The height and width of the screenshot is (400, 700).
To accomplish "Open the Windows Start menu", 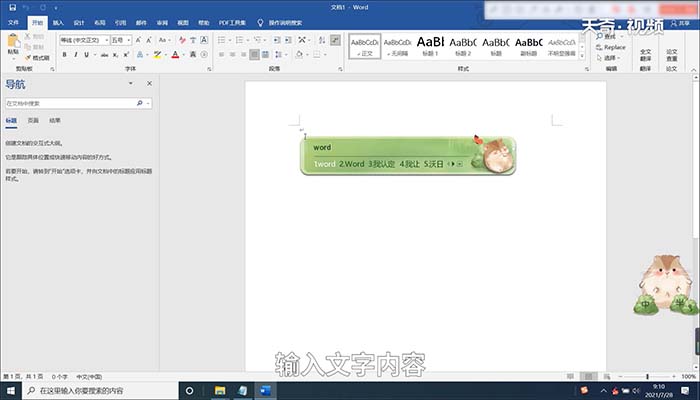I will point(11,391).
